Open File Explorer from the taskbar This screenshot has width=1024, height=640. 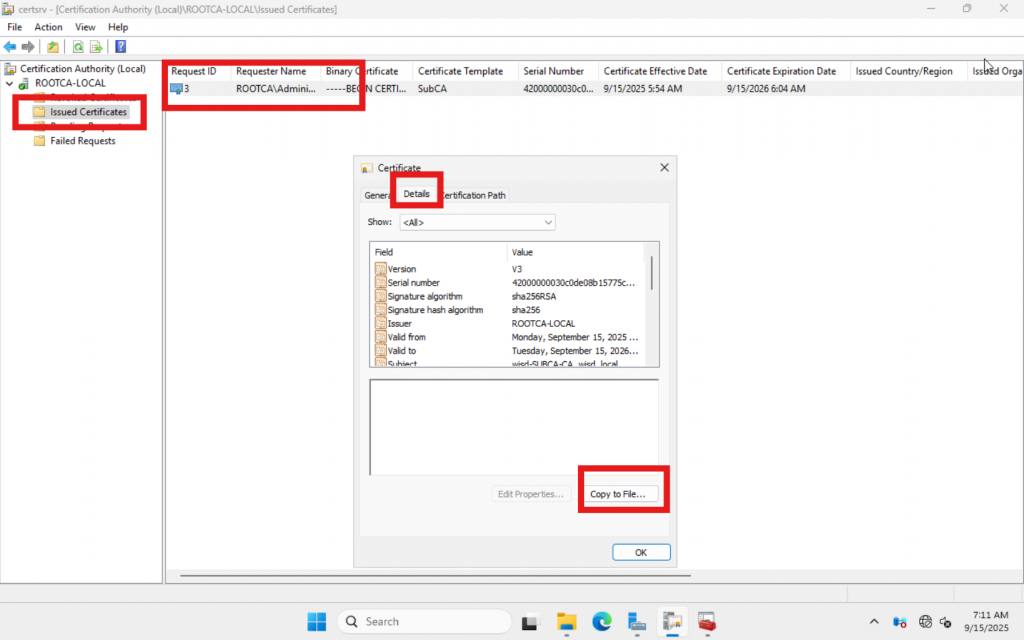[x=566, y=621]
